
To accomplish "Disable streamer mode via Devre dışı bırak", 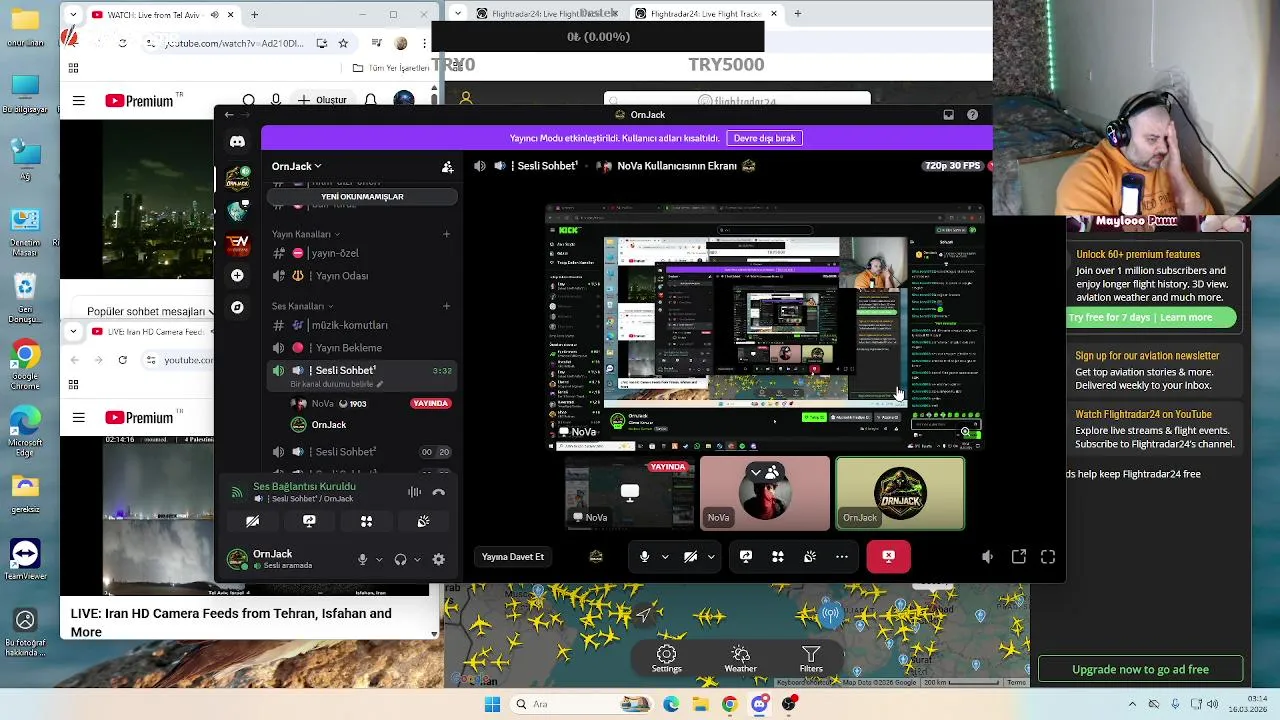I will (765, 138).
